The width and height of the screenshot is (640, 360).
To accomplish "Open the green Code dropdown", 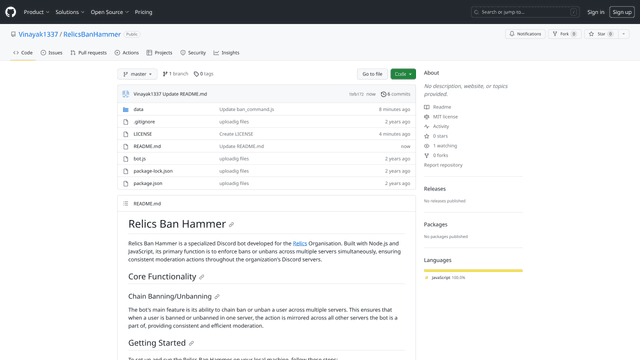I will (x=403, y=74).
